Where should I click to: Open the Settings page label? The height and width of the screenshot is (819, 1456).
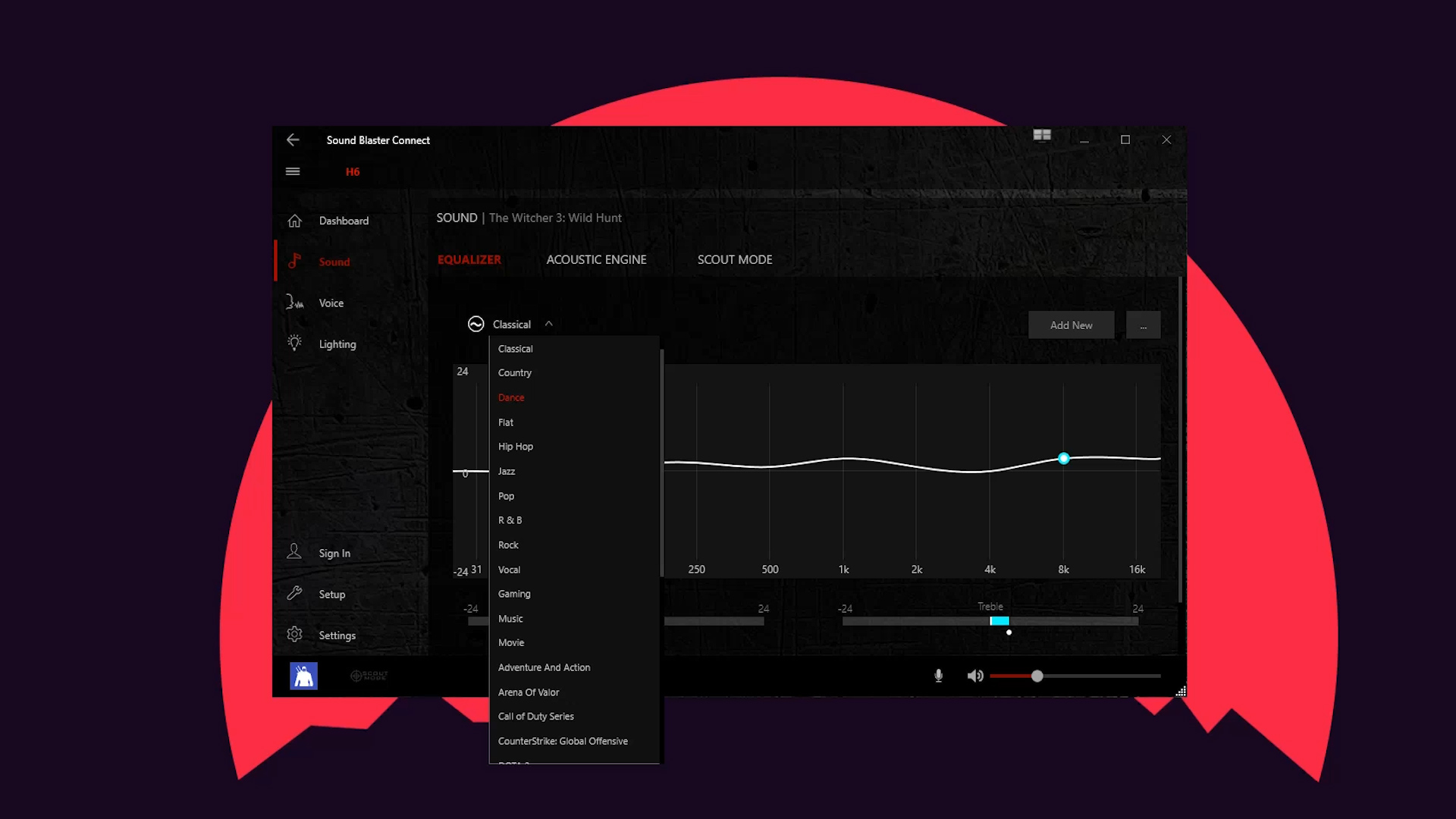(x=337, y=635)
